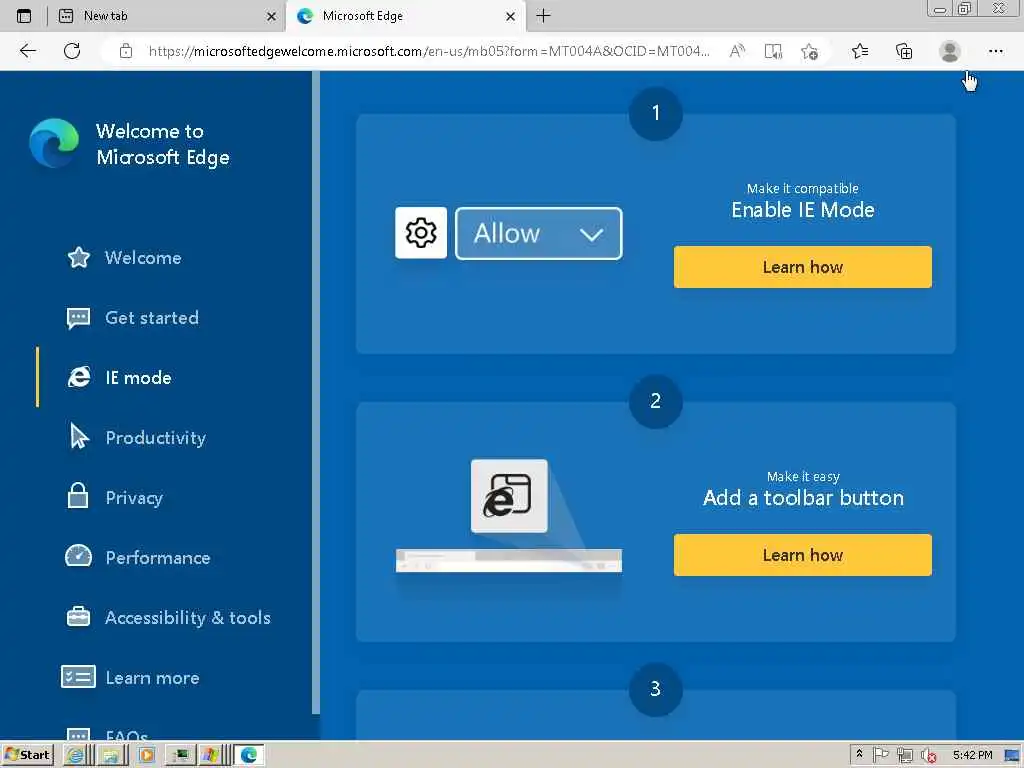Open the Productivity section
1024x768 pixels.
point(136,438)
